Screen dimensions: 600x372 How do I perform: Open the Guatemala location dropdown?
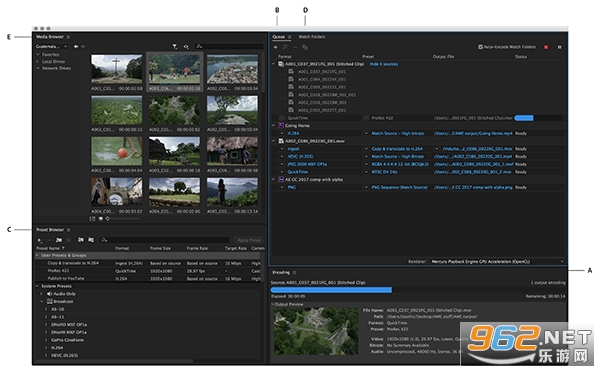coord(52,46)
